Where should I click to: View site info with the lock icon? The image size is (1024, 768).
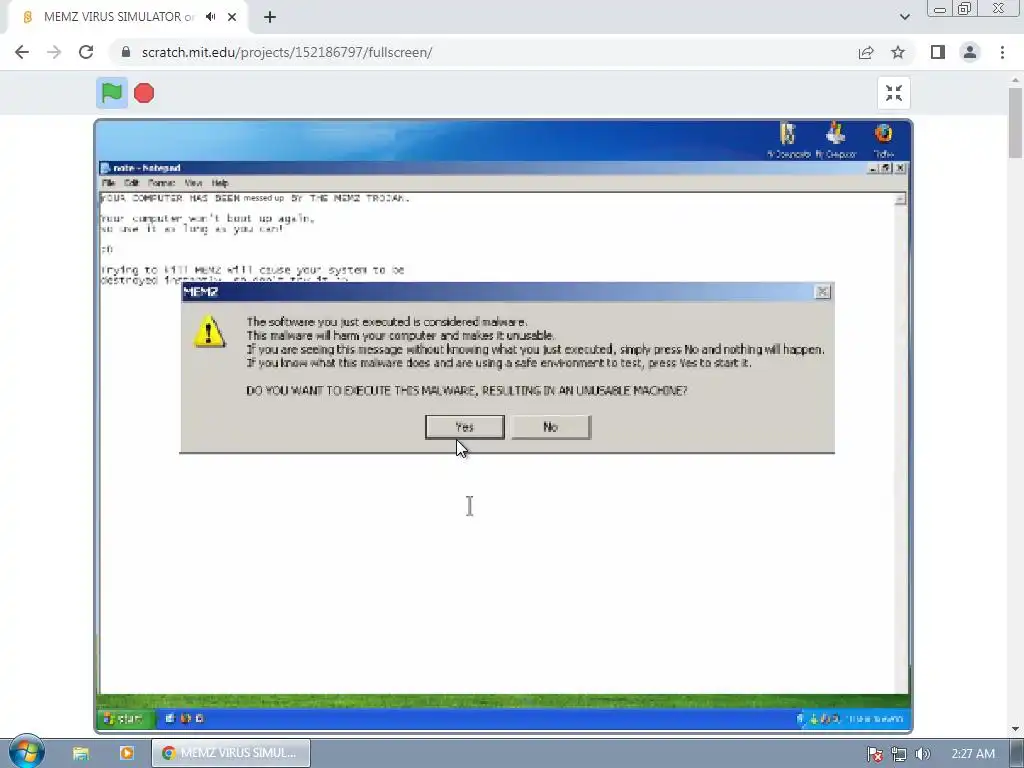pos(126,52)
